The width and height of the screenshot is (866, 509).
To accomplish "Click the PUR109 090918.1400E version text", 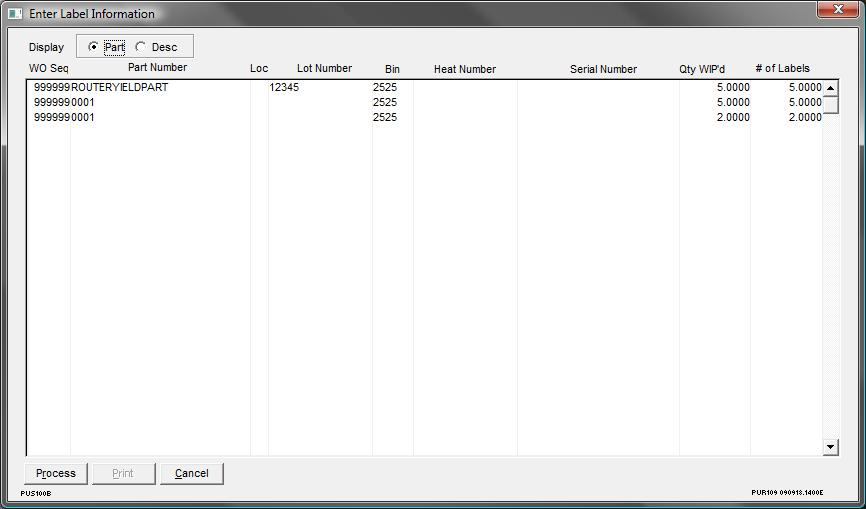I will pos(787,492).
